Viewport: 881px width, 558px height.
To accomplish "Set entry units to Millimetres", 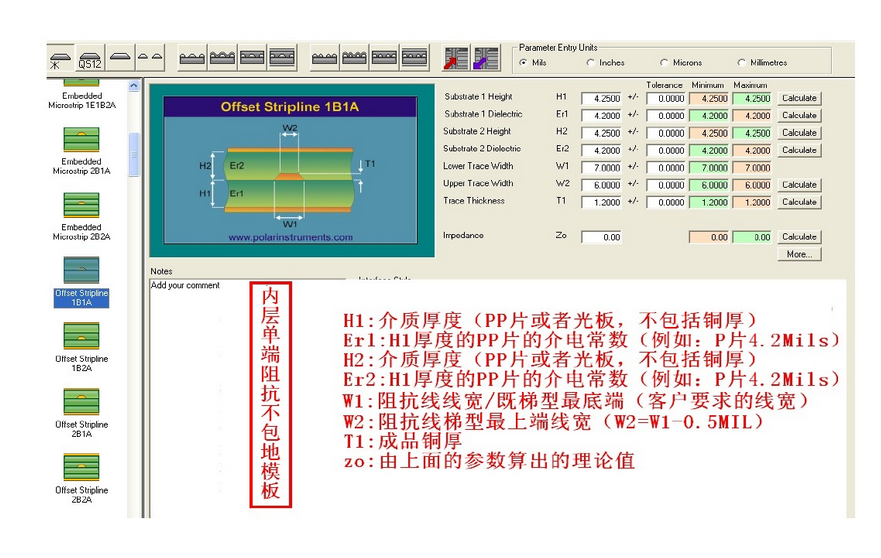I will coord(762,62).
